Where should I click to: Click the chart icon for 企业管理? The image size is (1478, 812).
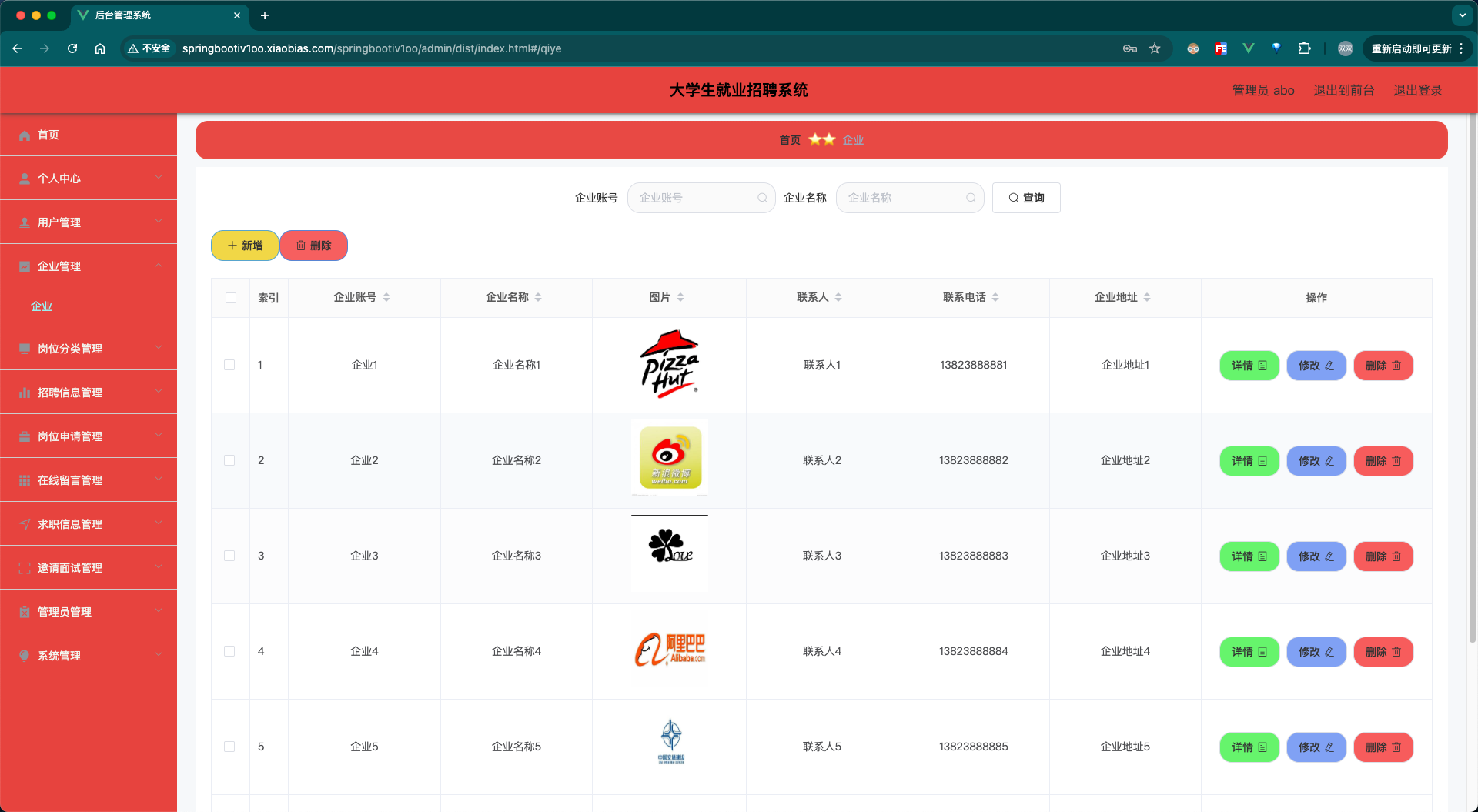25,266
